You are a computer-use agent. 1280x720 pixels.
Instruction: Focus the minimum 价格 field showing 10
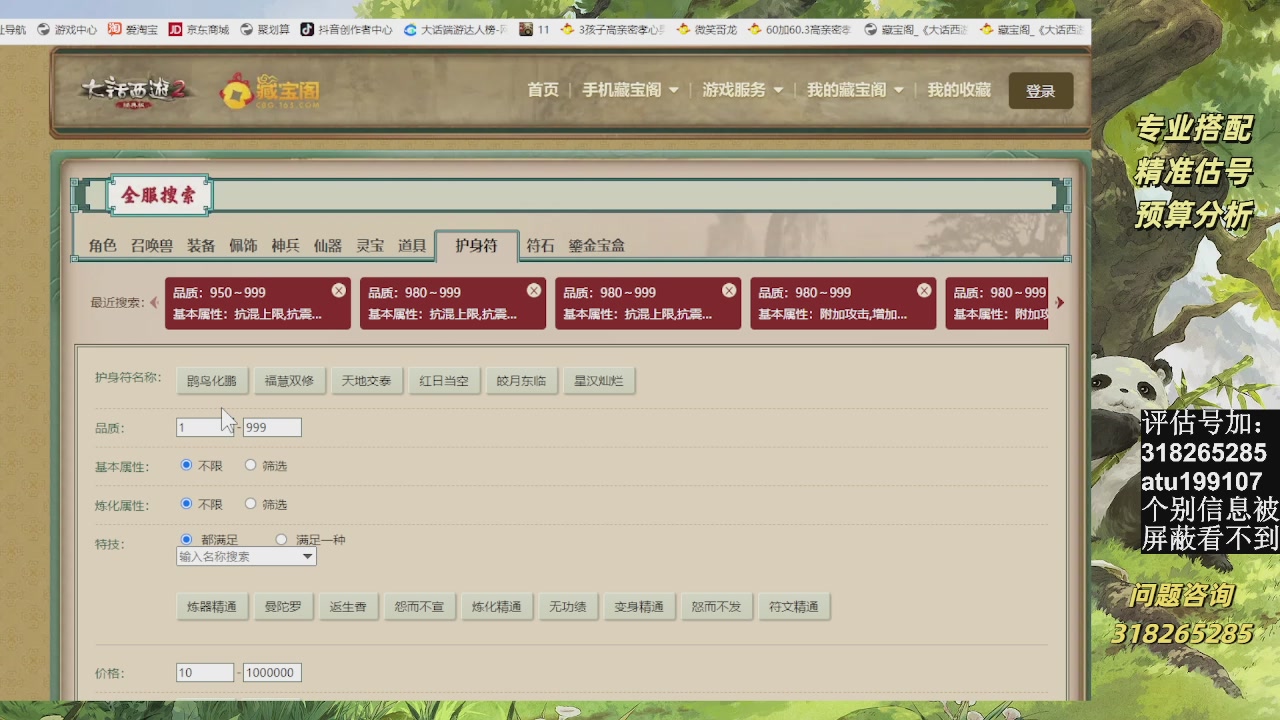tap(205, 673)
